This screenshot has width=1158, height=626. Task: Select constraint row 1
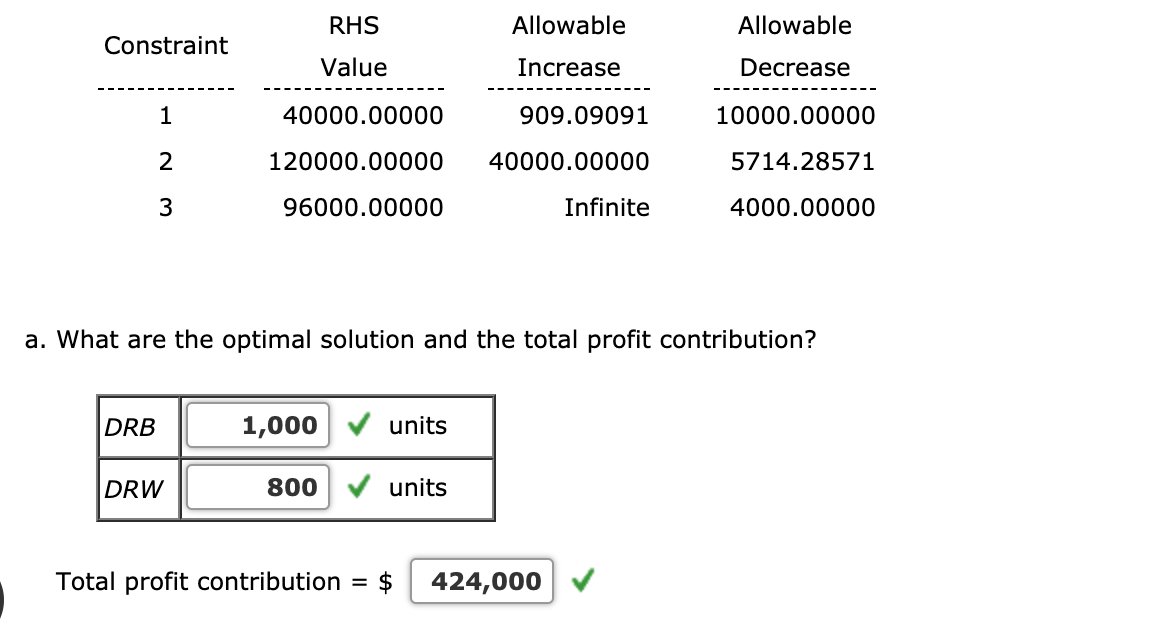tap(165, 115)
